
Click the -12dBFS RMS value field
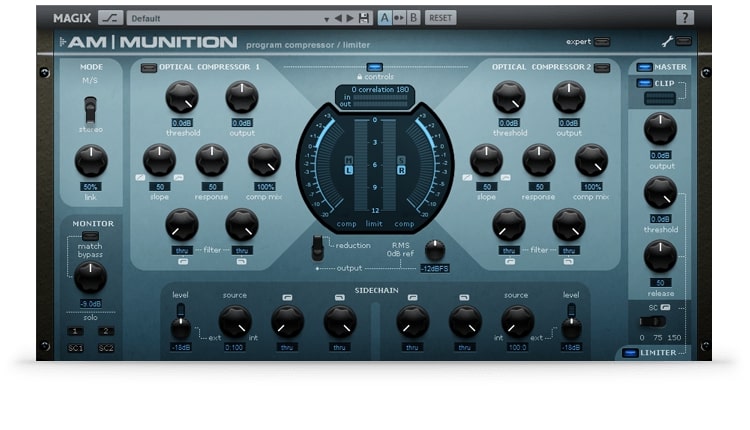[x=435, y=269]
